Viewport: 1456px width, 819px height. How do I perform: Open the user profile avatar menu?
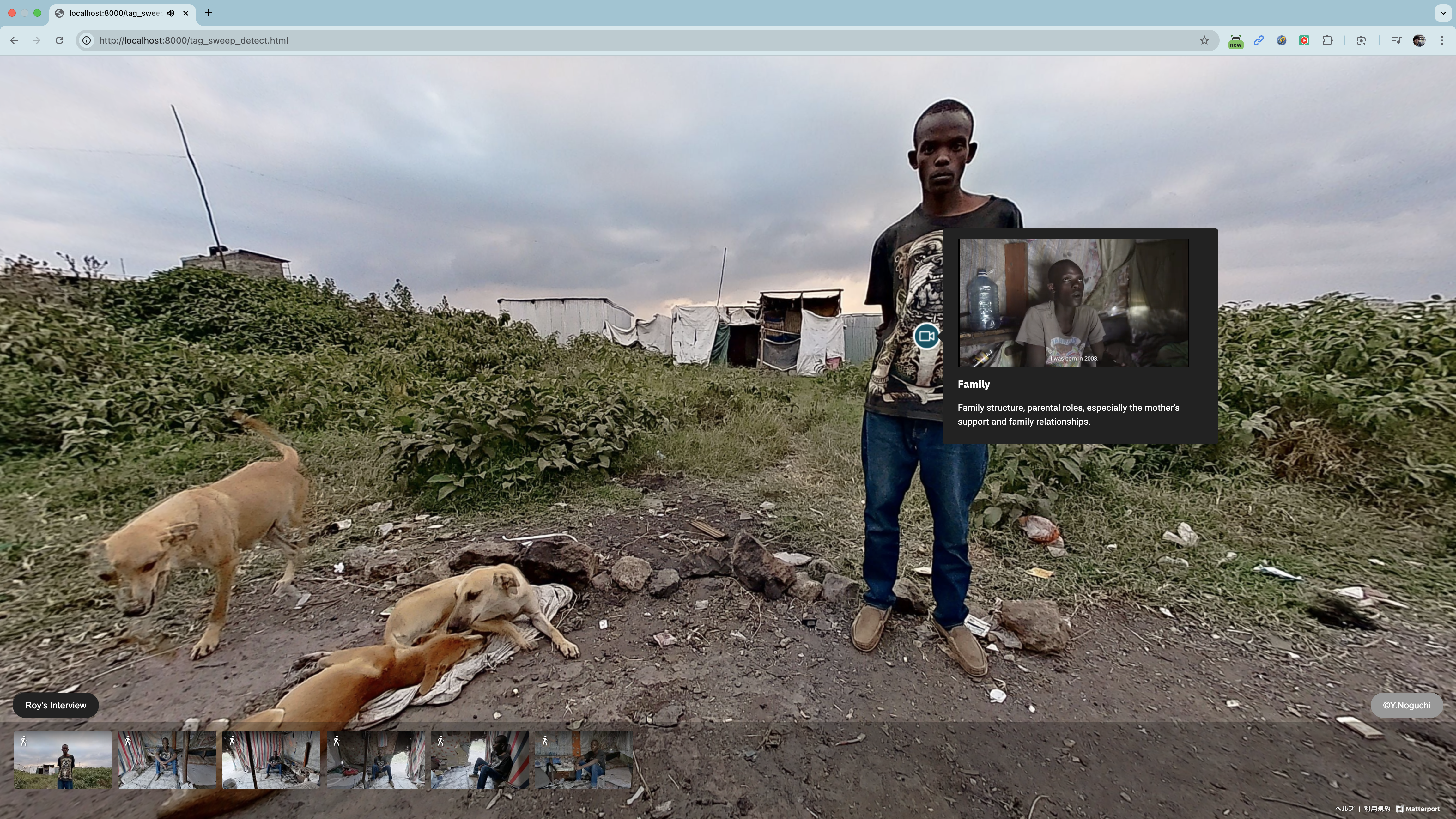coord(1419,40)
